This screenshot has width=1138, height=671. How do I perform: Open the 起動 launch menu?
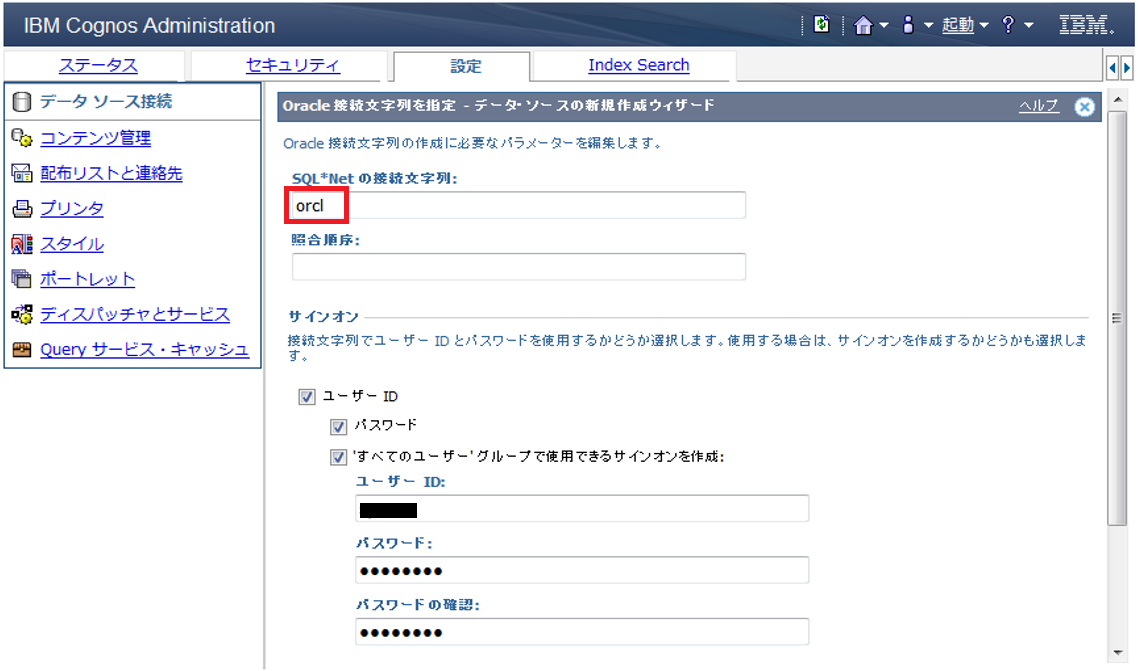tap(958, 25)
